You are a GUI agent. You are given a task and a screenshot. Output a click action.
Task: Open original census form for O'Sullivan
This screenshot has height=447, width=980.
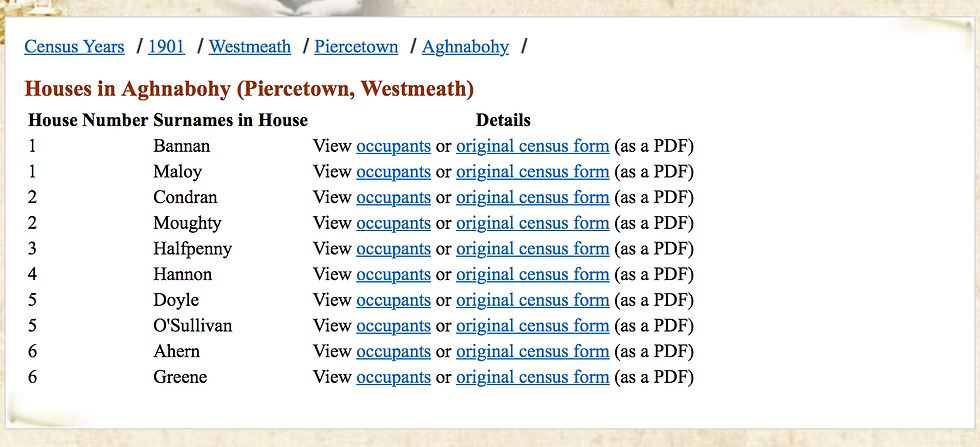[532, 326]
